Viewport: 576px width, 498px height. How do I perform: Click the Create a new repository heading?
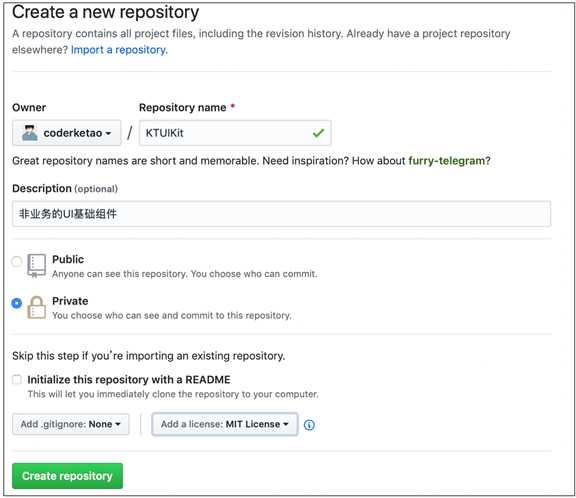(x=105, y=12)
